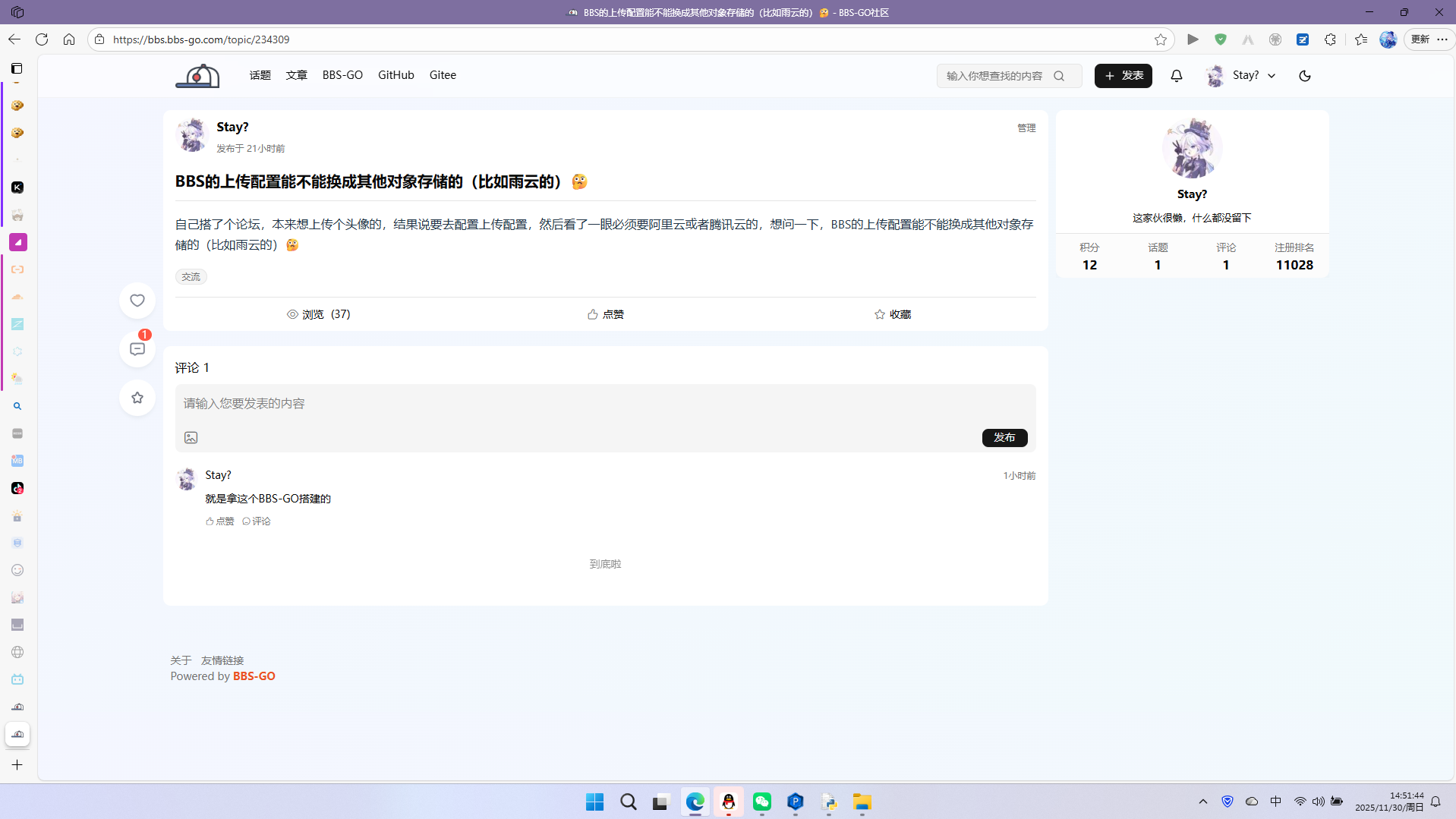Click the 发布 button to post comment
Viewport: 1456px width, 819px height.
pos(1004,438)
